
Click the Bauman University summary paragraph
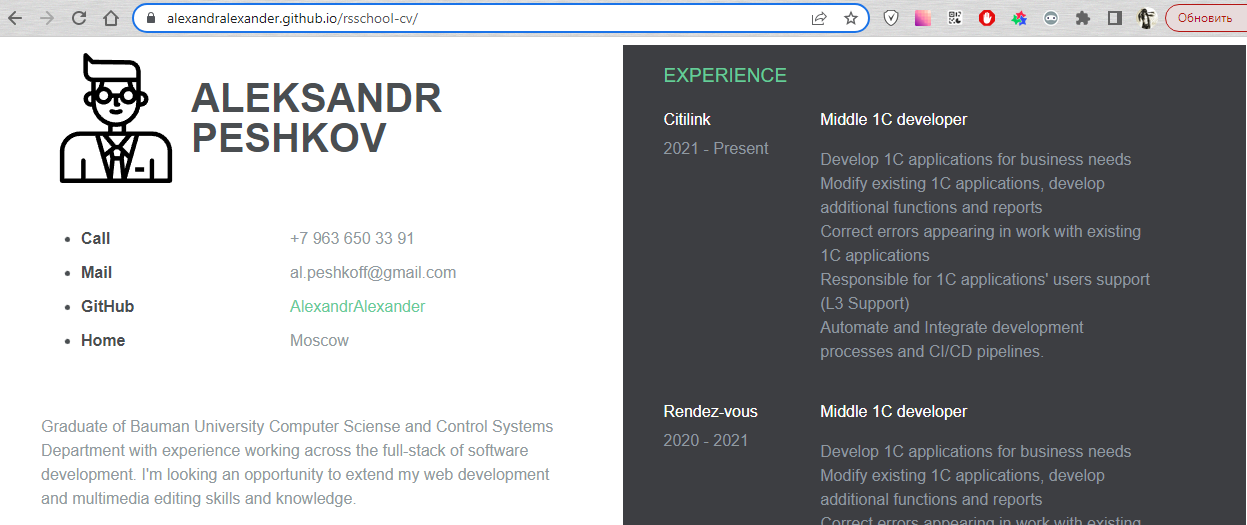click(297, 462)
